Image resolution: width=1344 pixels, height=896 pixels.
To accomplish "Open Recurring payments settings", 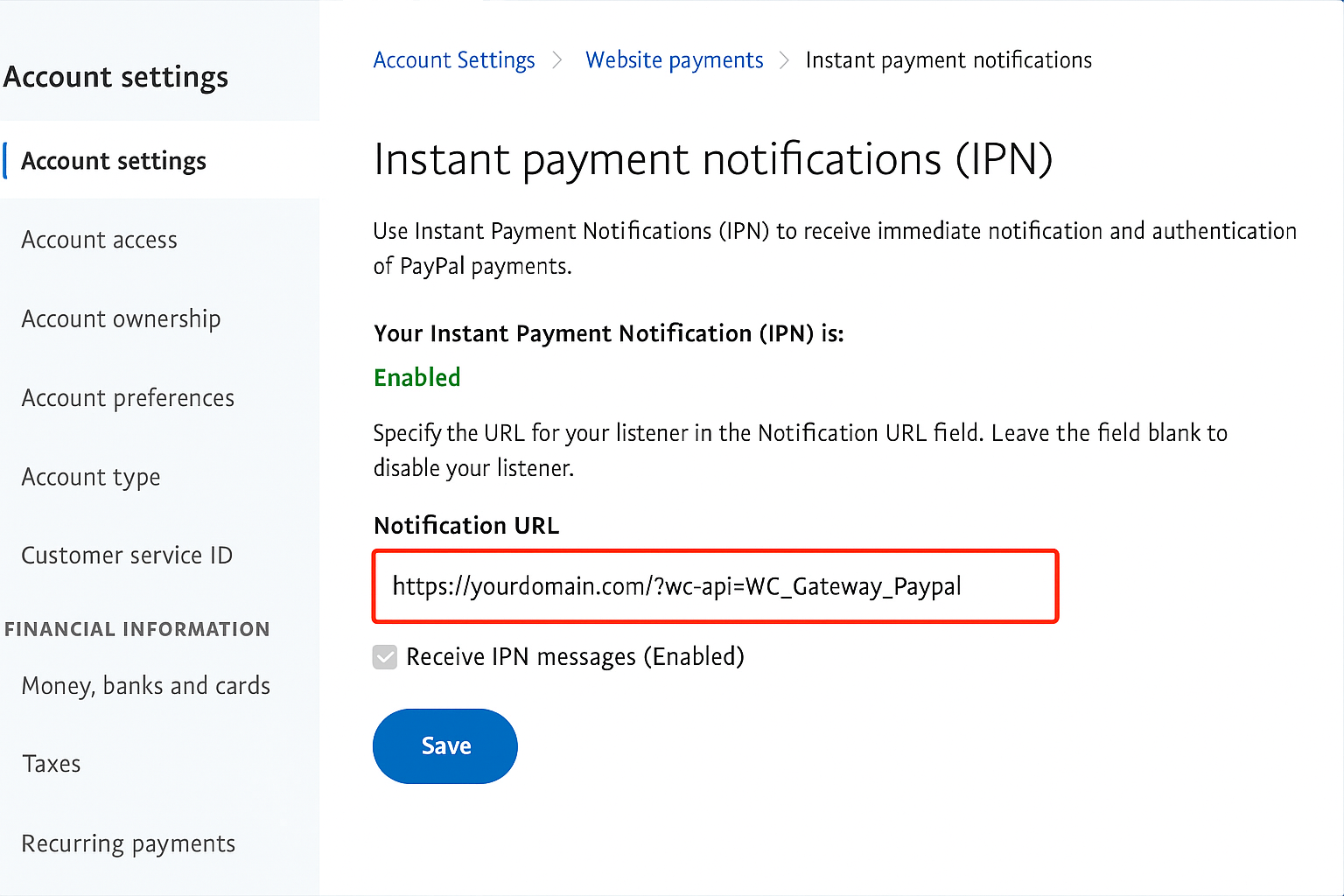I will 129,843.
